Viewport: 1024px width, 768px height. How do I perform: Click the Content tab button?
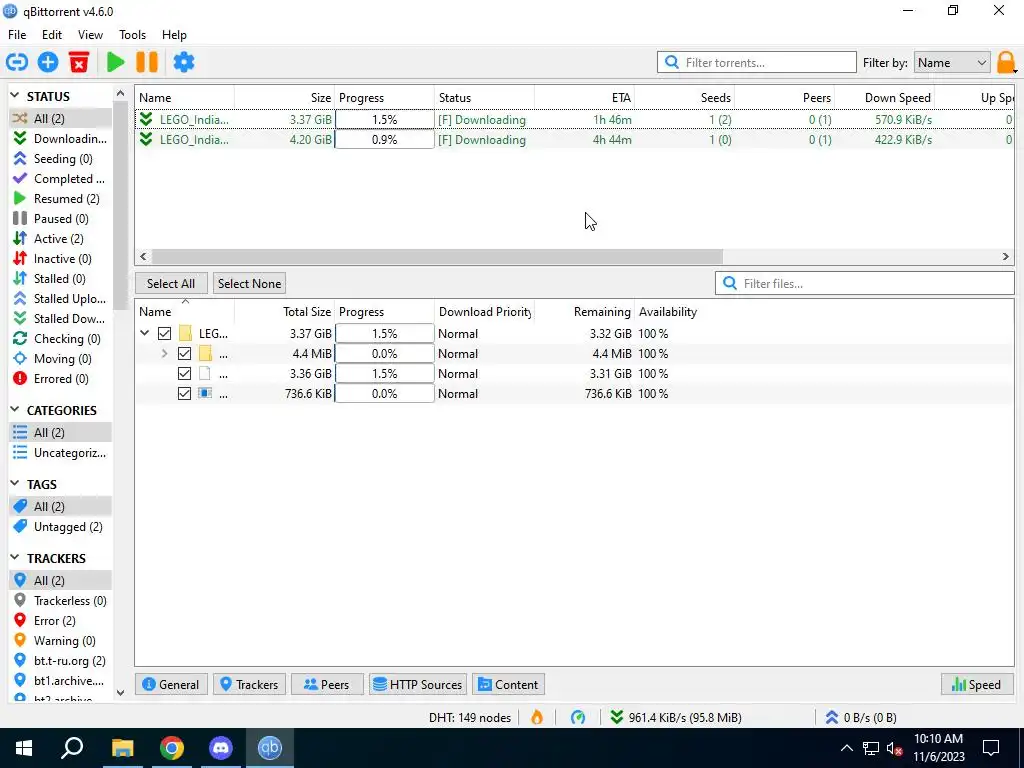click(x=508, y=684)
